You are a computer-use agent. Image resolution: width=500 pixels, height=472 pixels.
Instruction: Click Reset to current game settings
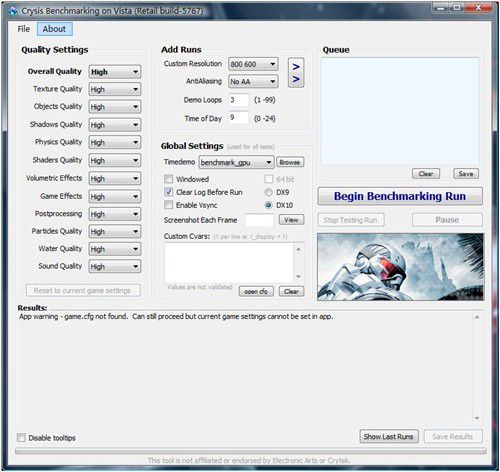pyautogui.click(x=83, y=290)
